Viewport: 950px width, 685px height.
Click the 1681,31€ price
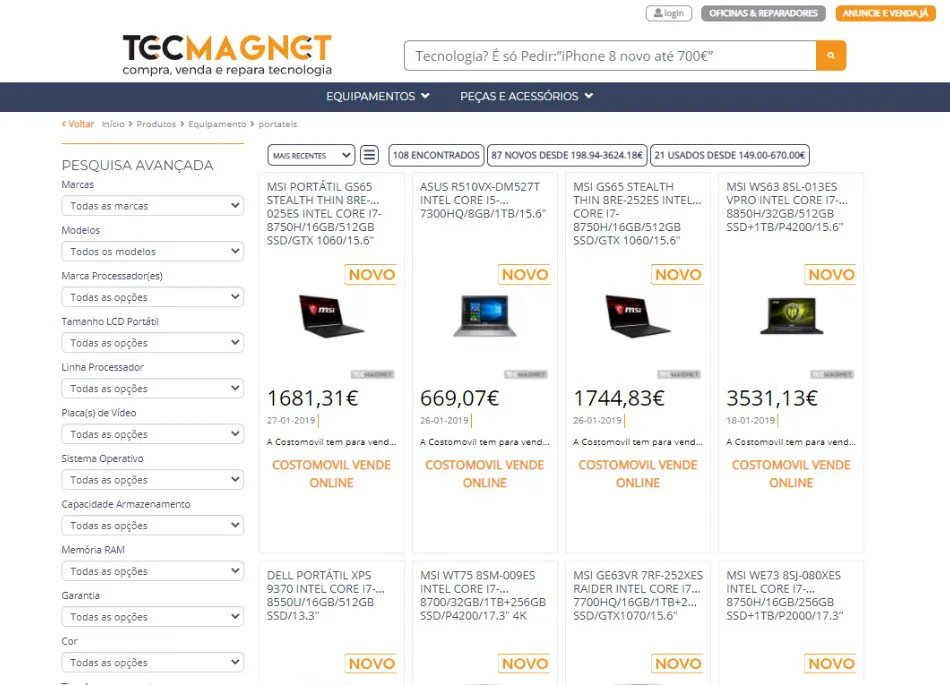coord(313,398)
